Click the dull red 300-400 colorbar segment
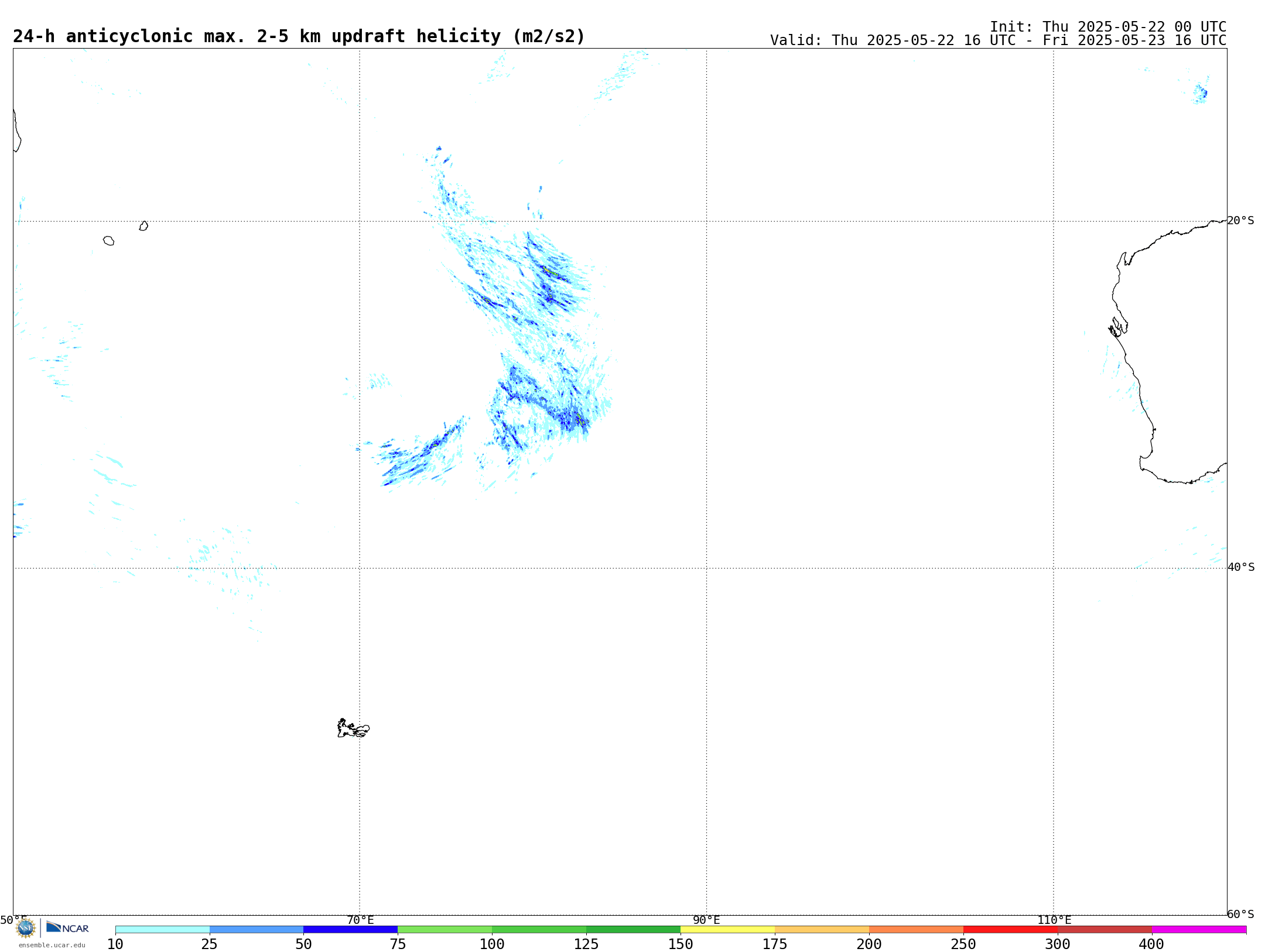This screenshot has height=952, width=1265. pos(1105,930)
